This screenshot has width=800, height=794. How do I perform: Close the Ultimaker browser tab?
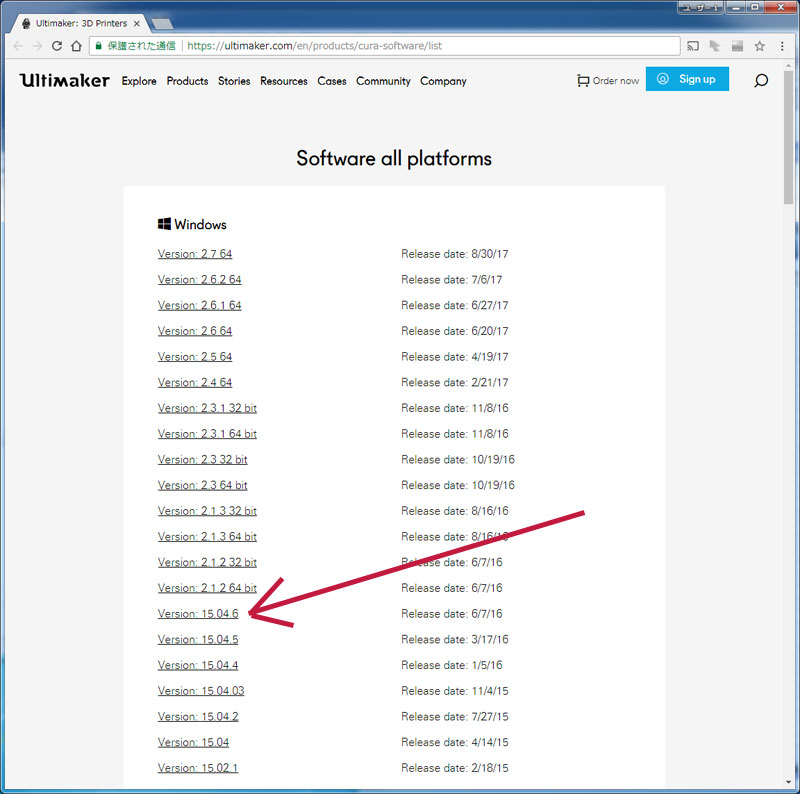click(137, 23)
